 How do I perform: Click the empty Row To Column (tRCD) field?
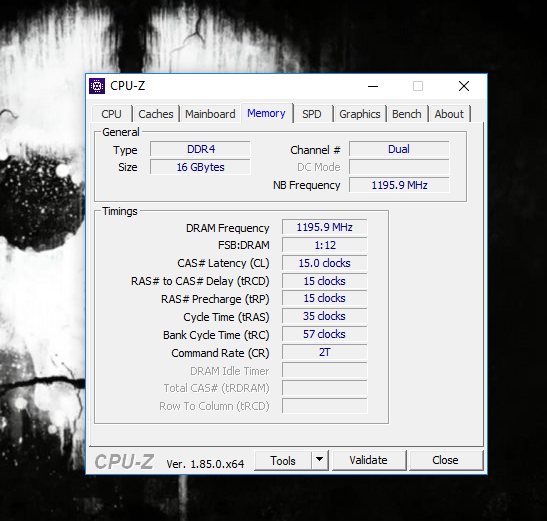pos(324,406)
